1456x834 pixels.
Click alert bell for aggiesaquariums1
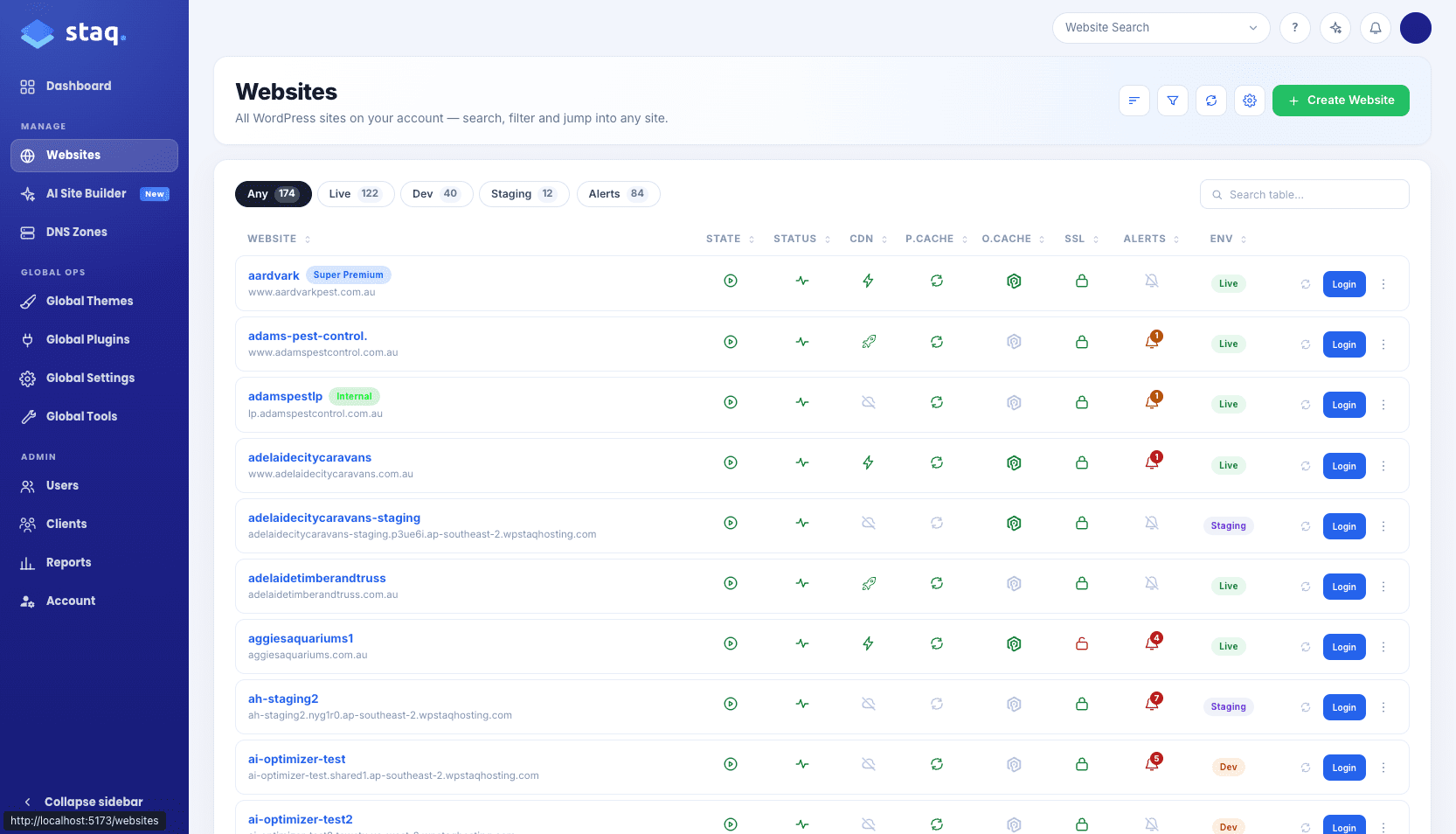pyautogui.click(x=1152, y=643)
